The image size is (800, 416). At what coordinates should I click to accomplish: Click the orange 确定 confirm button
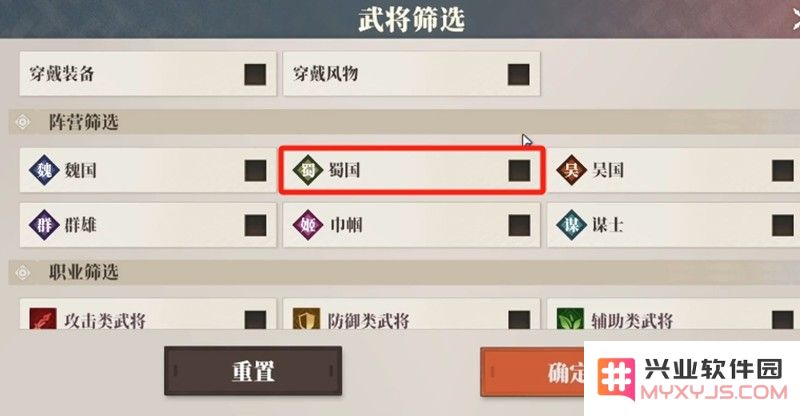pyautogui.click(x=532, y=372)
